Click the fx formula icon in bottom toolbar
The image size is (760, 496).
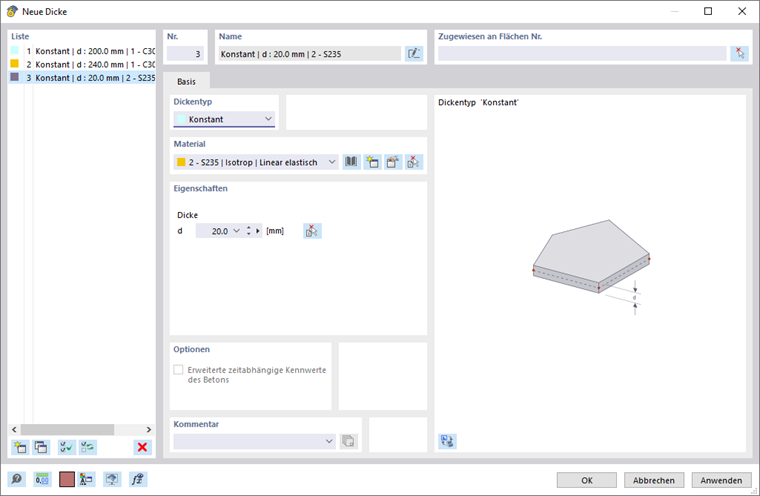(x=138, y=480)
